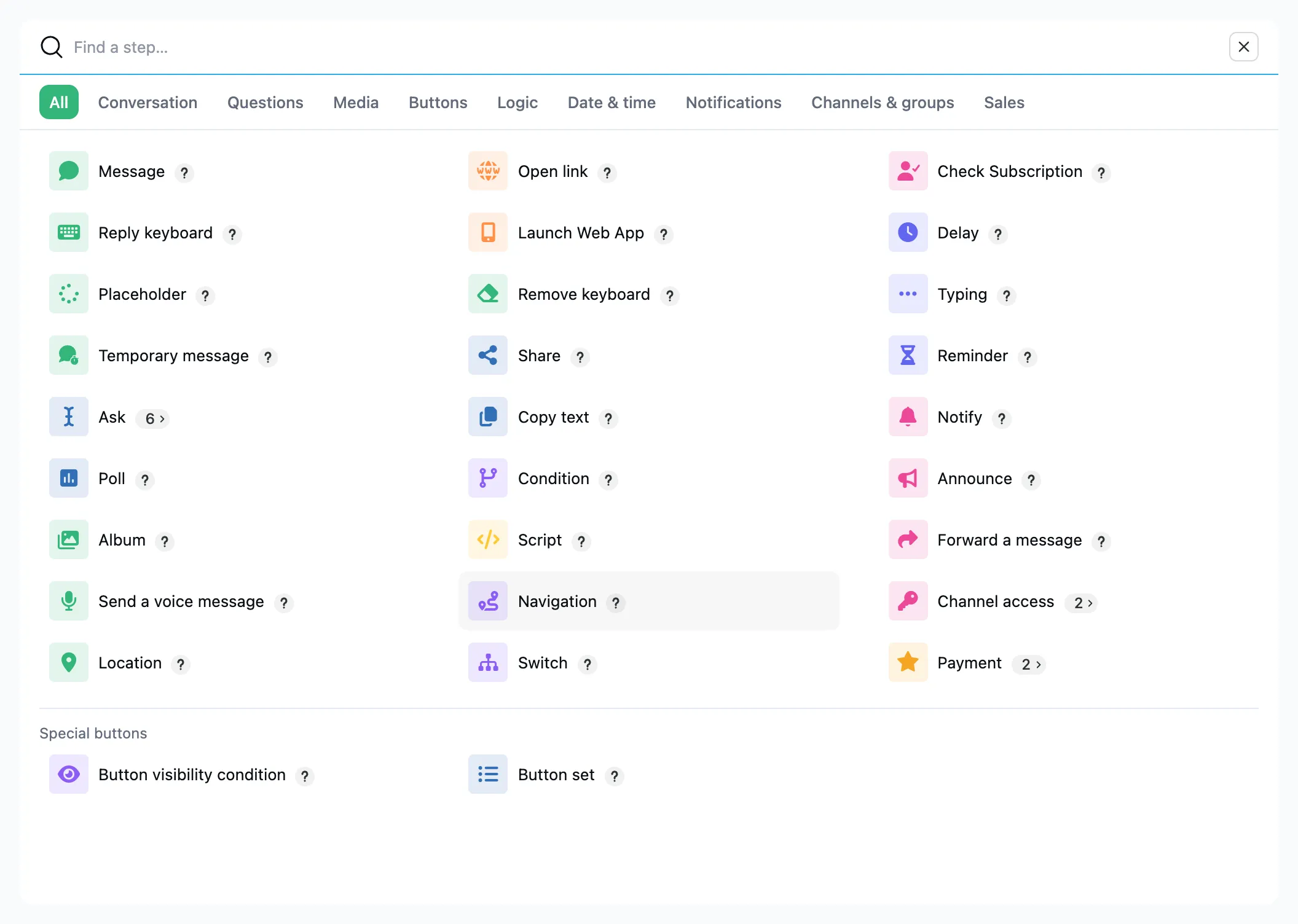Pick the Location pin icon
The width and height of the screenshot is (1298, 924).
tap(69, 662)
